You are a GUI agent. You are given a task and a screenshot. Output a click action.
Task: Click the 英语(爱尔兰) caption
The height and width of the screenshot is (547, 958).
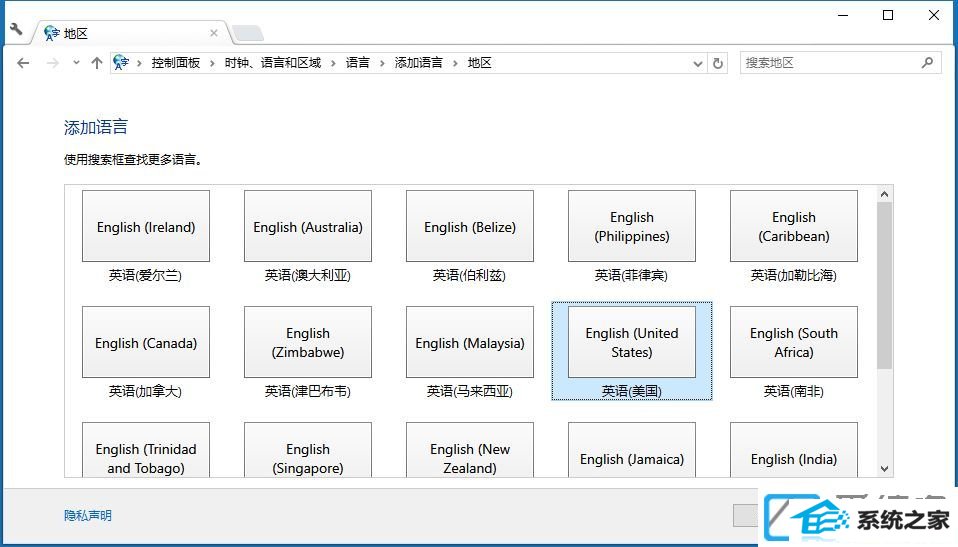145,276
